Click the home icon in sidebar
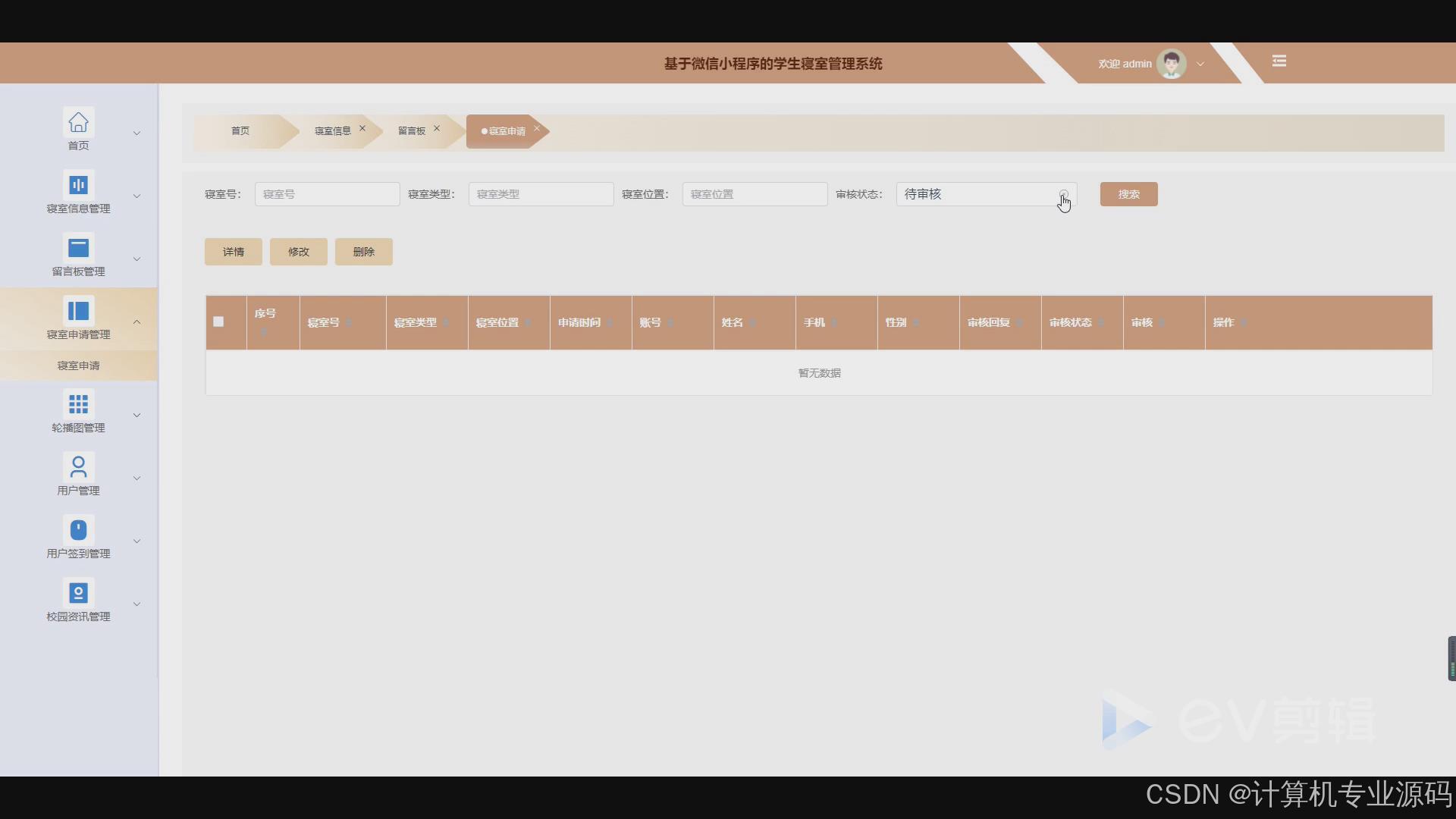 tap(78, 122)
